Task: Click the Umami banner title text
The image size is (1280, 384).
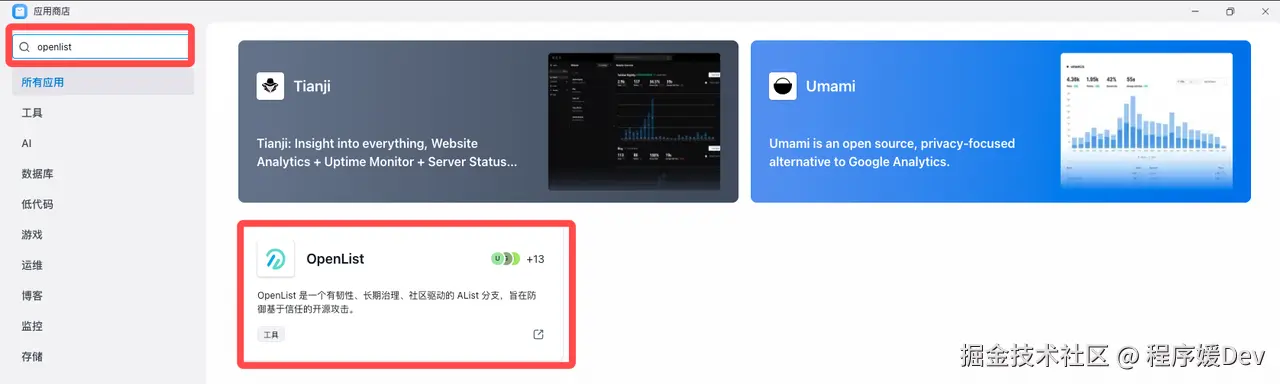Action: 831,86
